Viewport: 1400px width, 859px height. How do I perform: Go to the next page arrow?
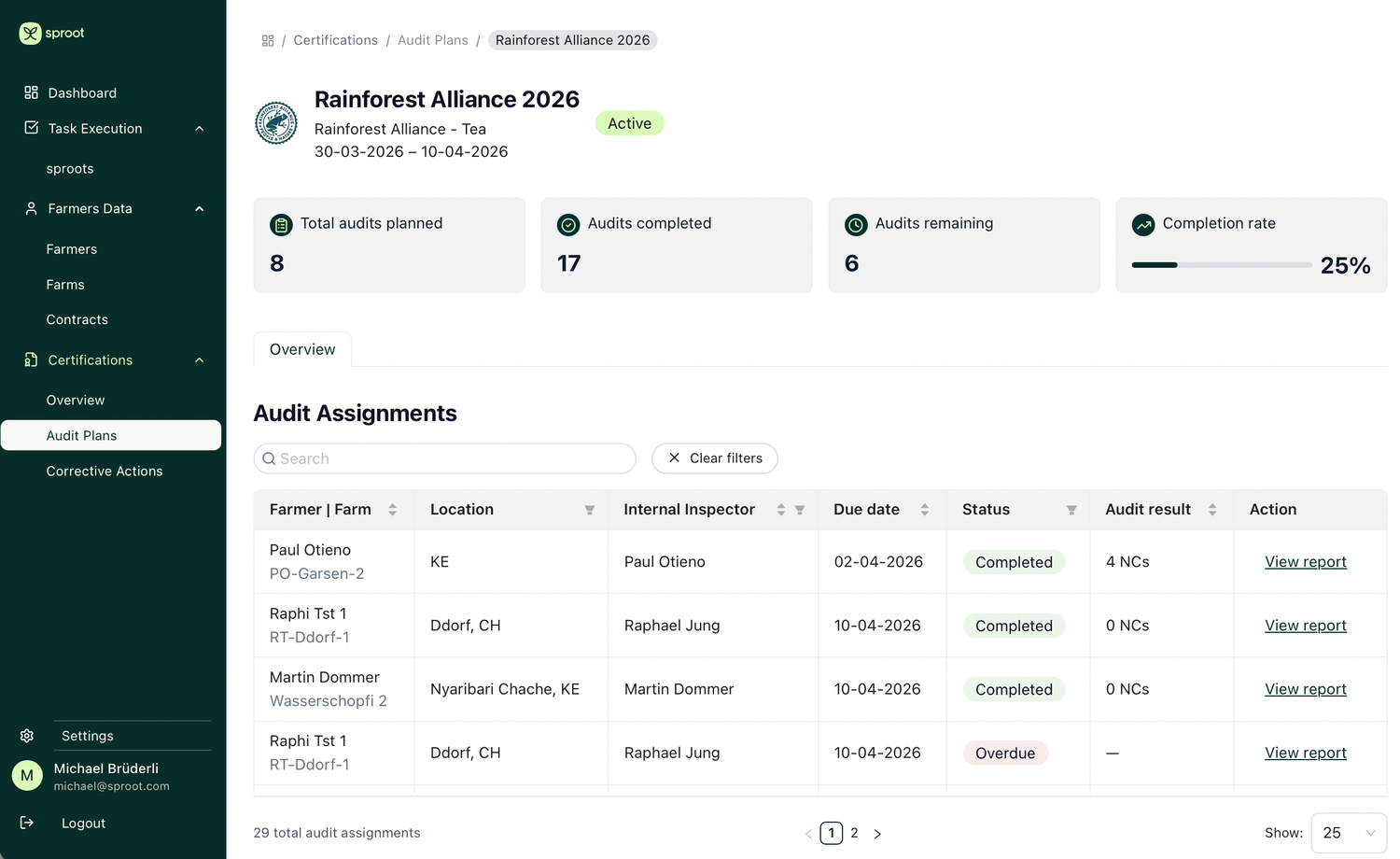[877, 834]
